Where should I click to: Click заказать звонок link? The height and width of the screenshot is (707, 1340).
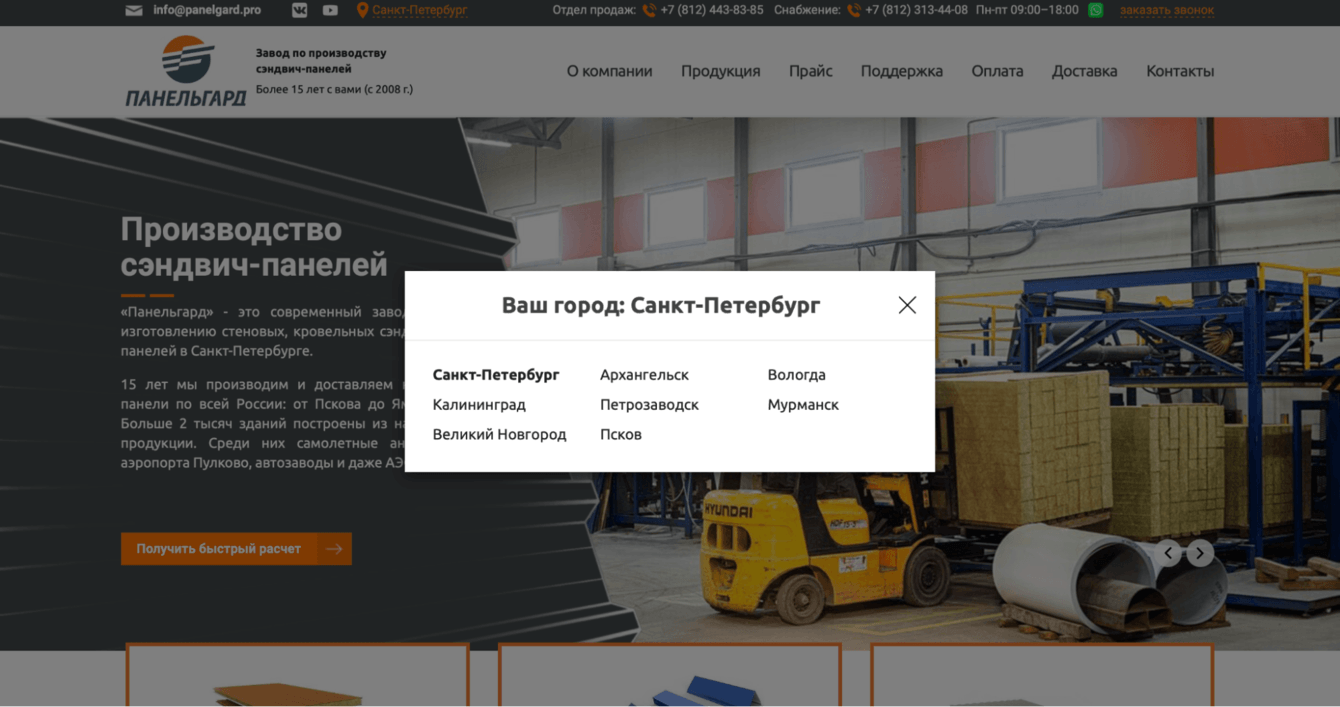click(x=1167, y=10)
